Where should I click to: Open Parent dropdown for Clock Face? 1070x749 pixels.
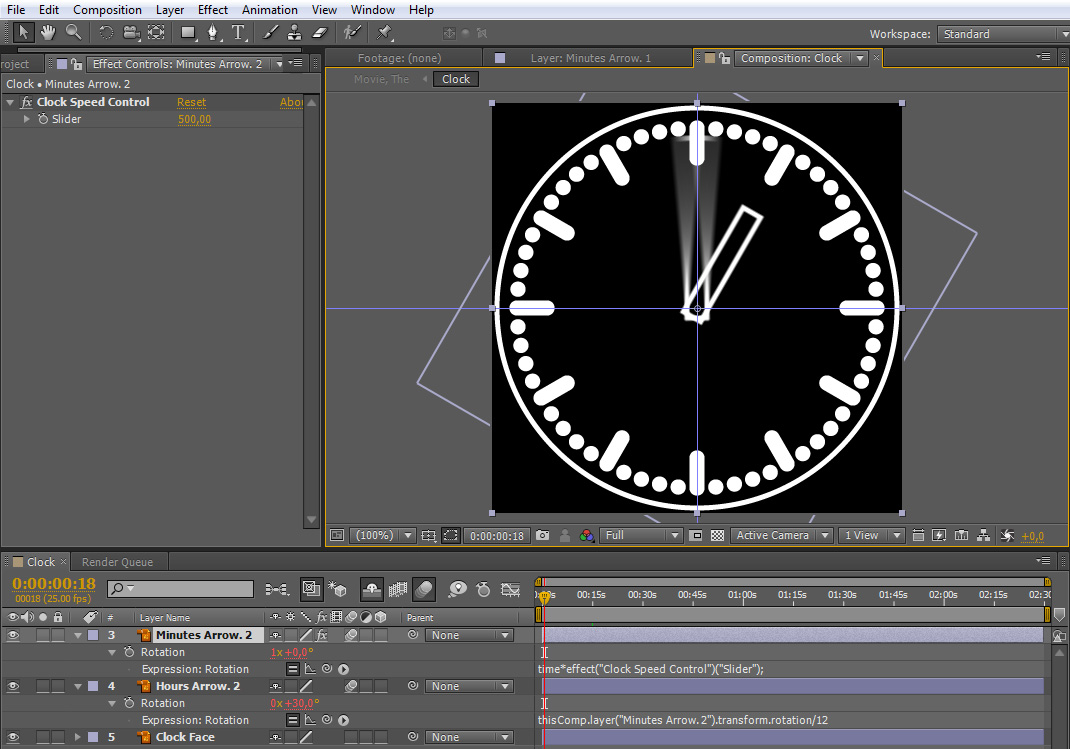469,737
